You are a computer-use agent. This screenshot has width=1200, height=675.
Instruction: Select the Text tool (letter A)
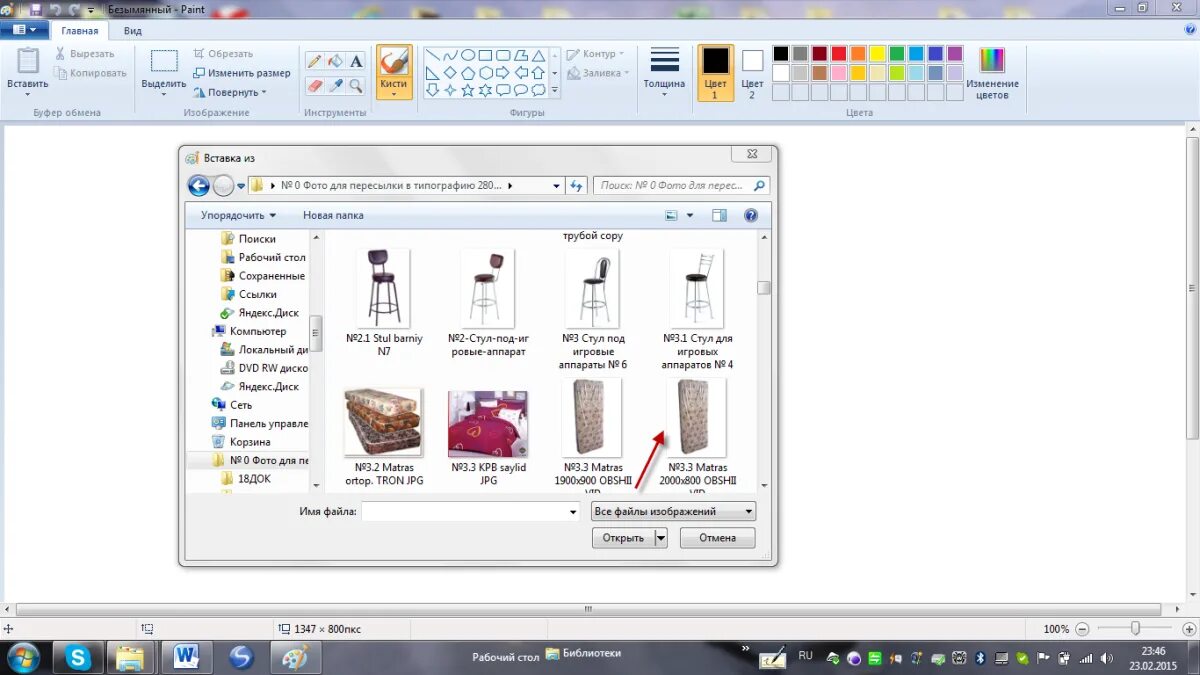tap(356, 61)
